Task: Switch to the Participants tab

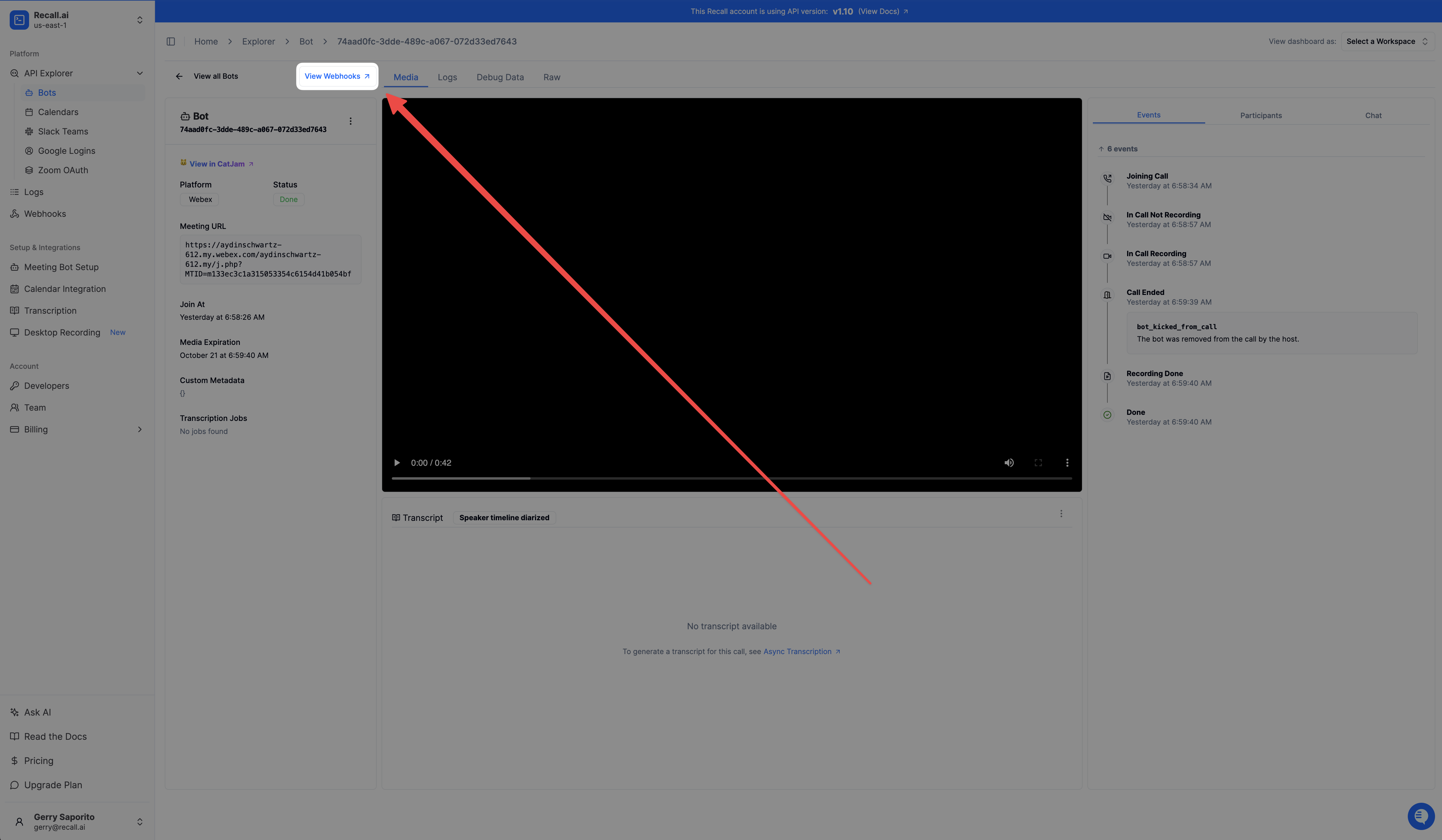Action: [x=1261, y=116]
